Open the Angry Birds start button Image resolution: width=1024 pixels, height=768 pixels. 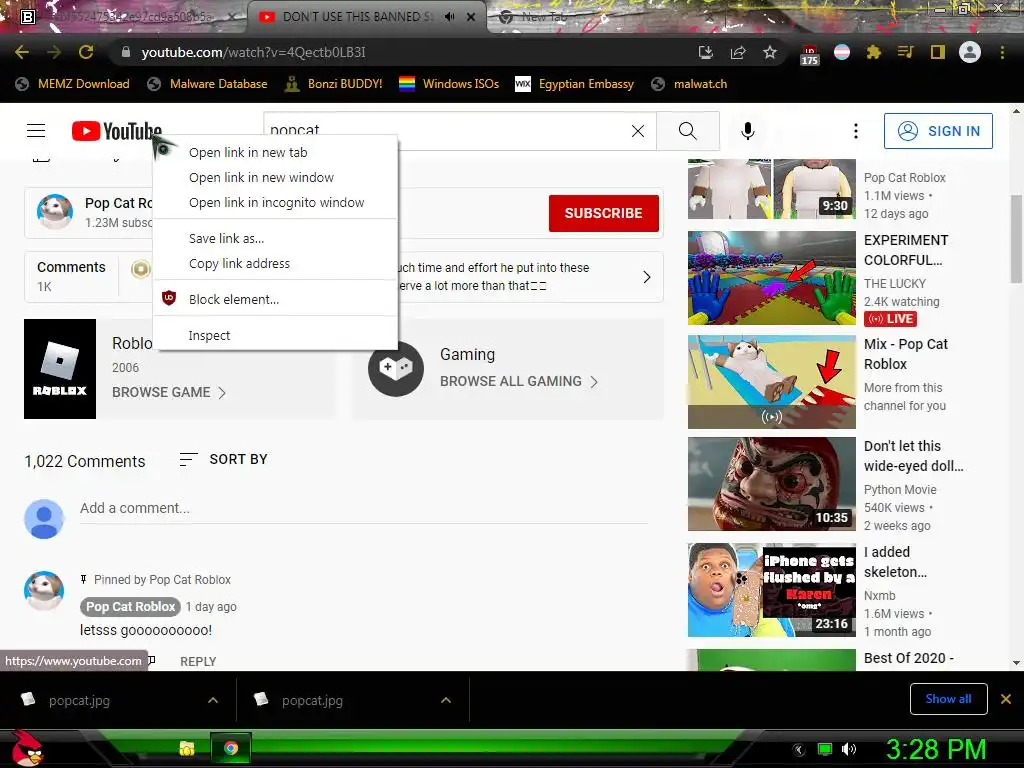(28, 748)
